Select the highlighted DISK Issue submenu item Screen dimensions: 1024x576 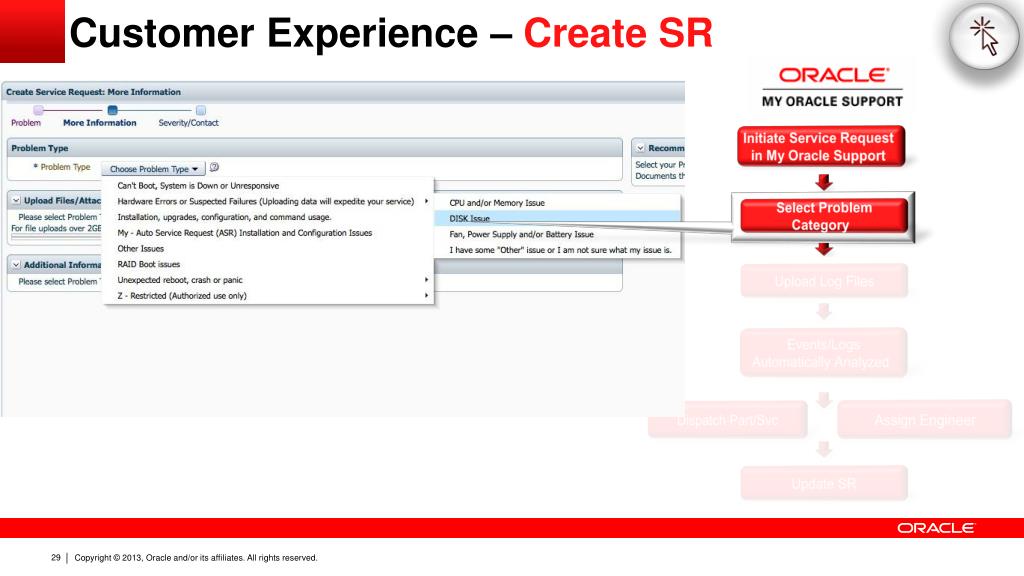557,218
